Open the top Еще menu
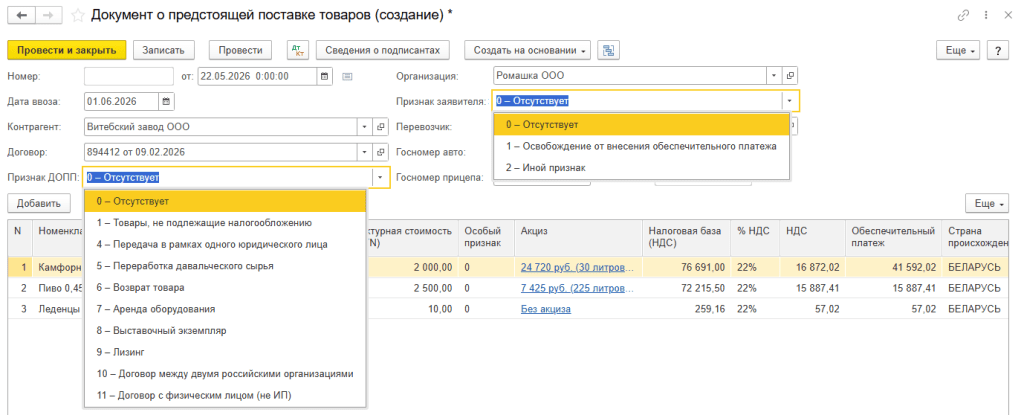 click(x=958, y=50)
